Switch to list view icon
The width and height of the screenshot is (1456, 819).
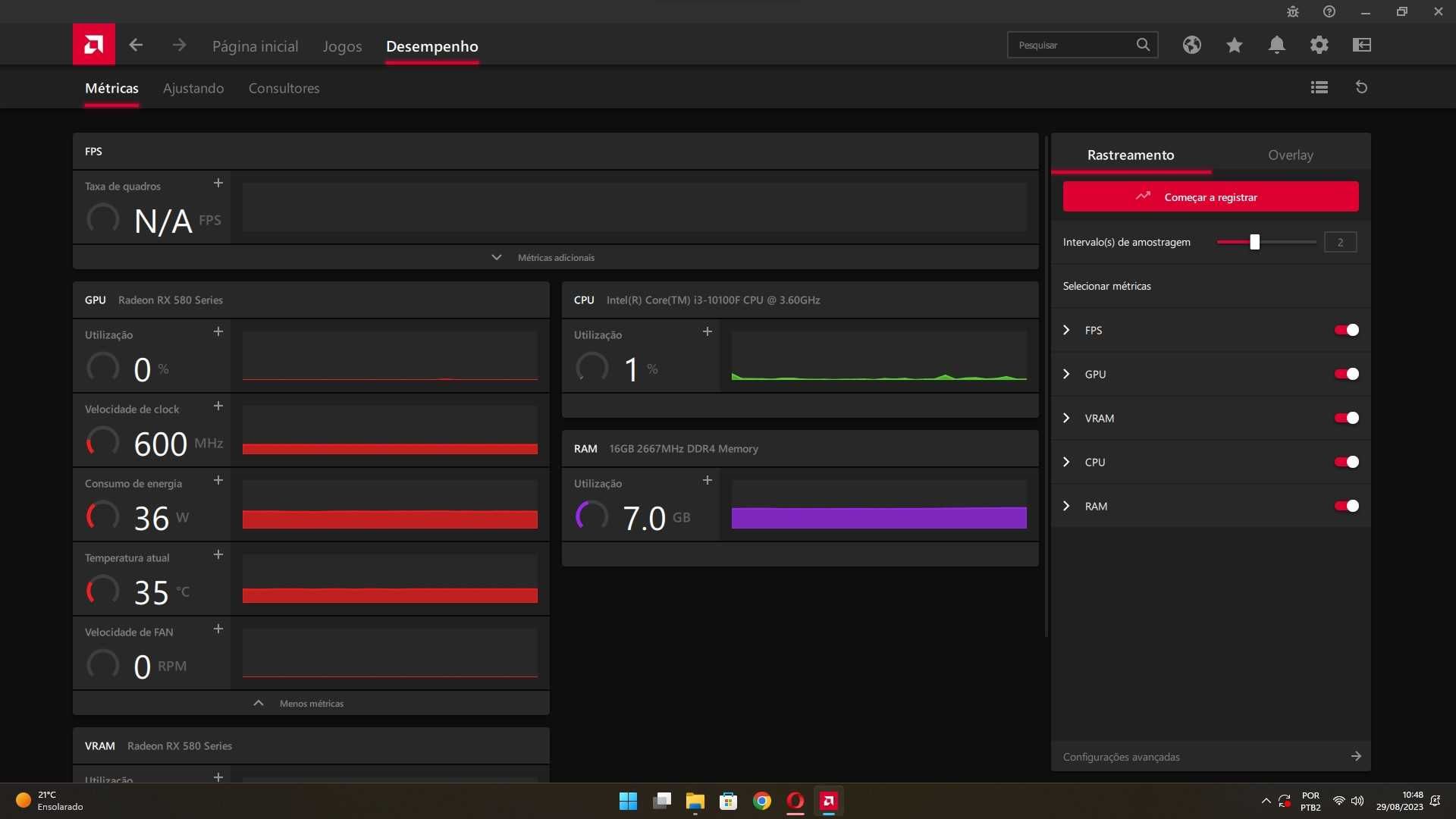[x=1319, y=87]
